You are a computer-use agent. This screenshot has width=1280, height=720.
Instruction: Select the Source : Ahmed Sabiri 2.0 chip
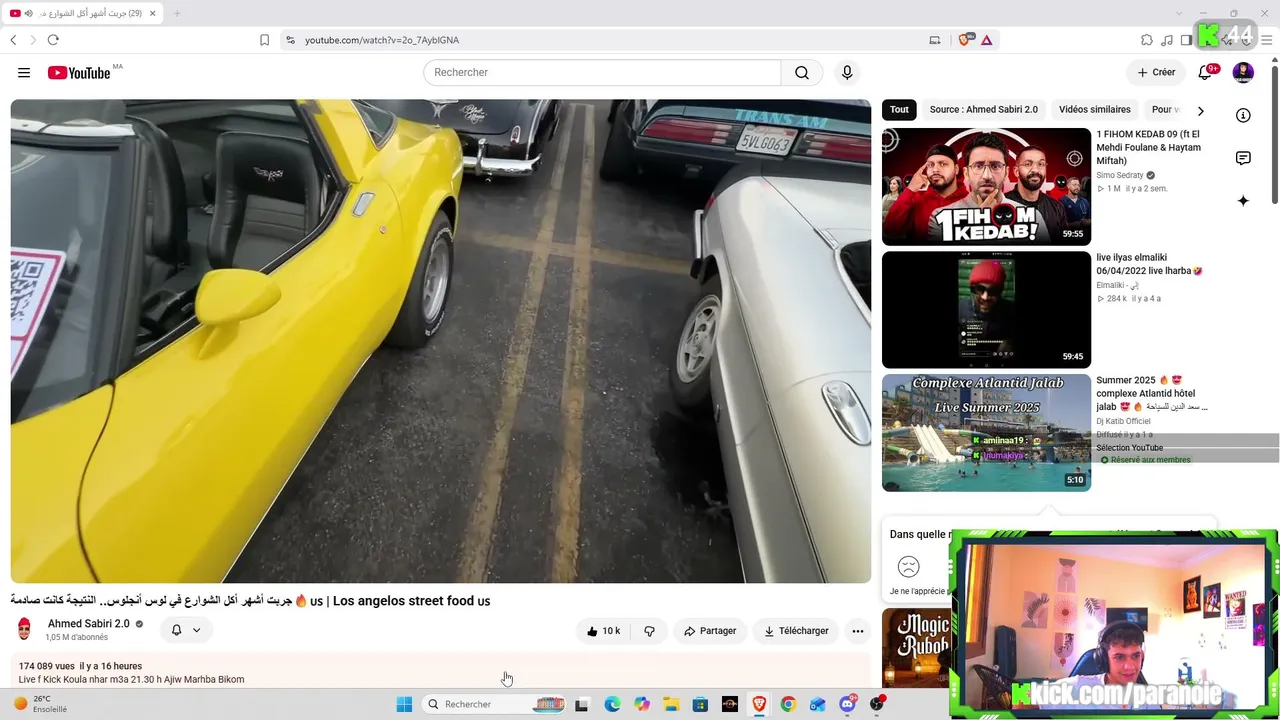coord(984,110)
